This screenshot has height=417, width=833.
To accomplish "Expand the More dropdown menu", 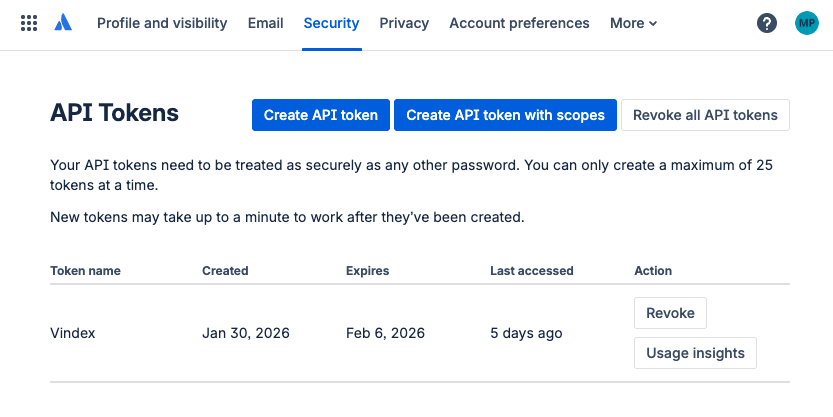I will click(633, 23).
